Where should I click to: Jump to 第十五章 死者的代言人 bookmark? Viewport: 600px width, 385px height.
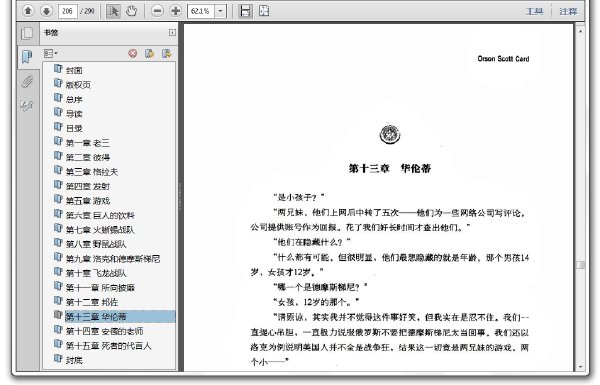click(108, 346)
